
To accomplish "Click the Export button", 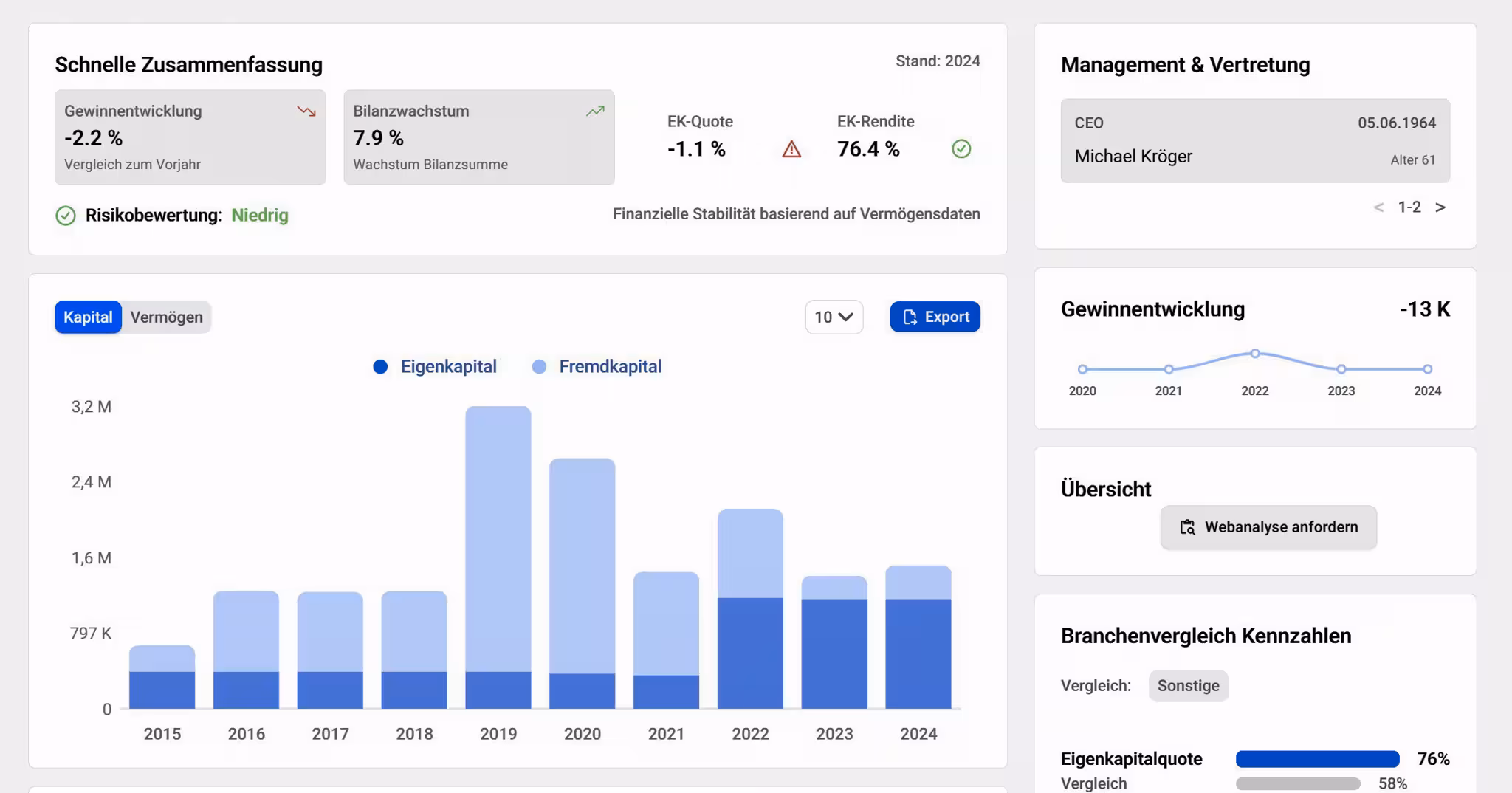I will click(935, 316).
